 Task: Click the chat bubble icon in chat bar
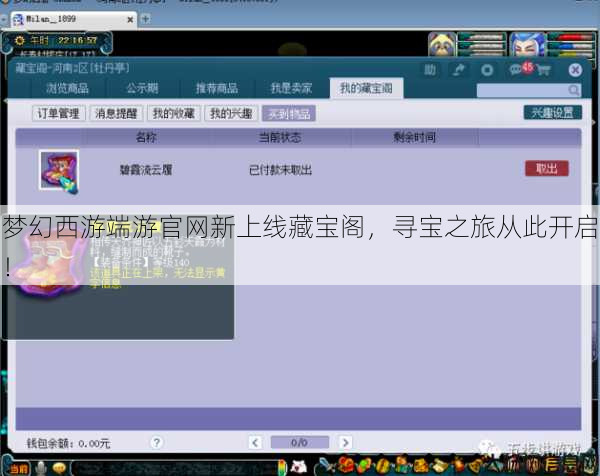[59, 468]
